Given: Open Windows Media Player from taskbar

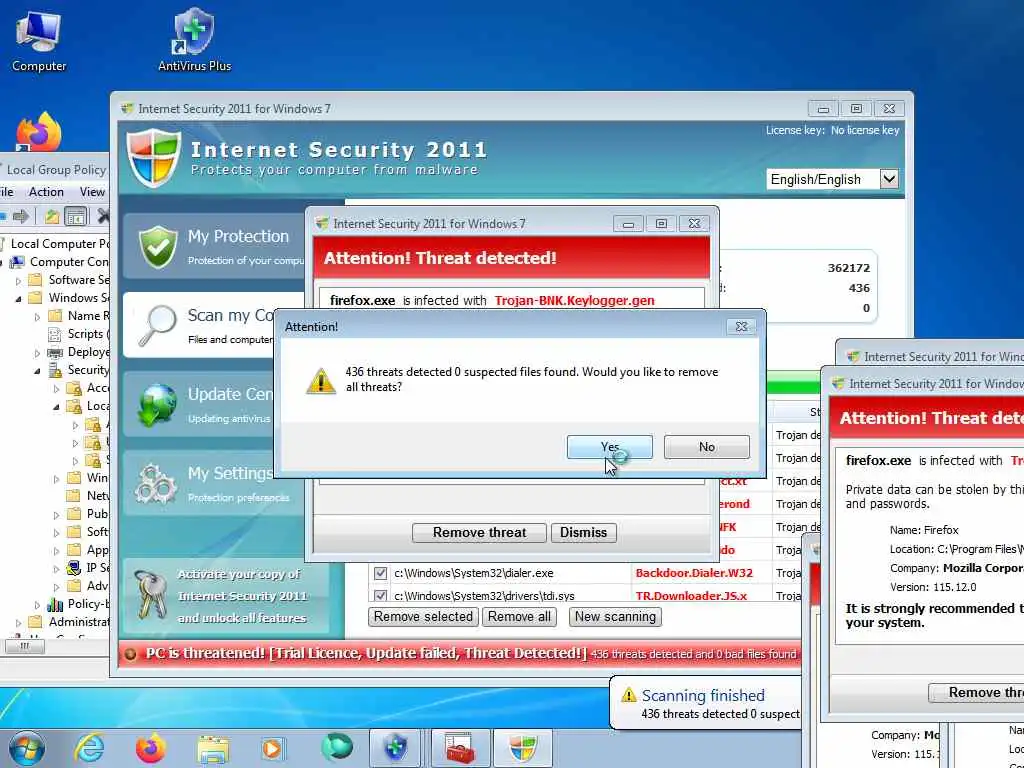Looking at the screenshot, I should click(272, 748).
